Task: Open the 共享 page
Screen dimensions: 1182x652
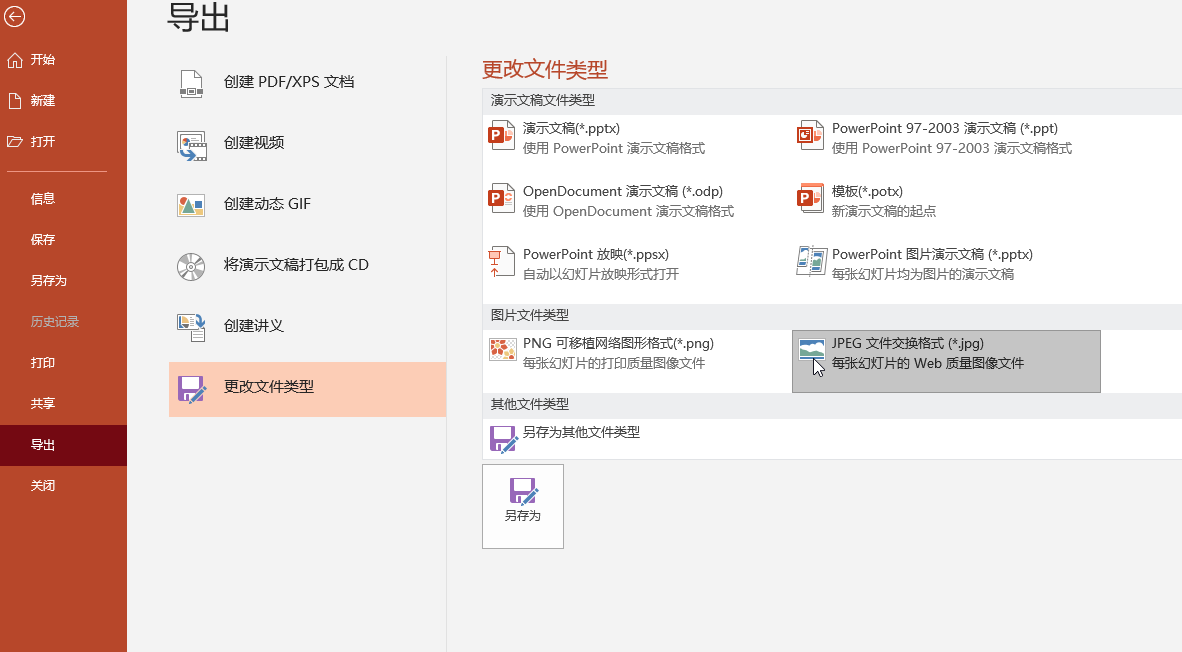Action: coord(63,404)
